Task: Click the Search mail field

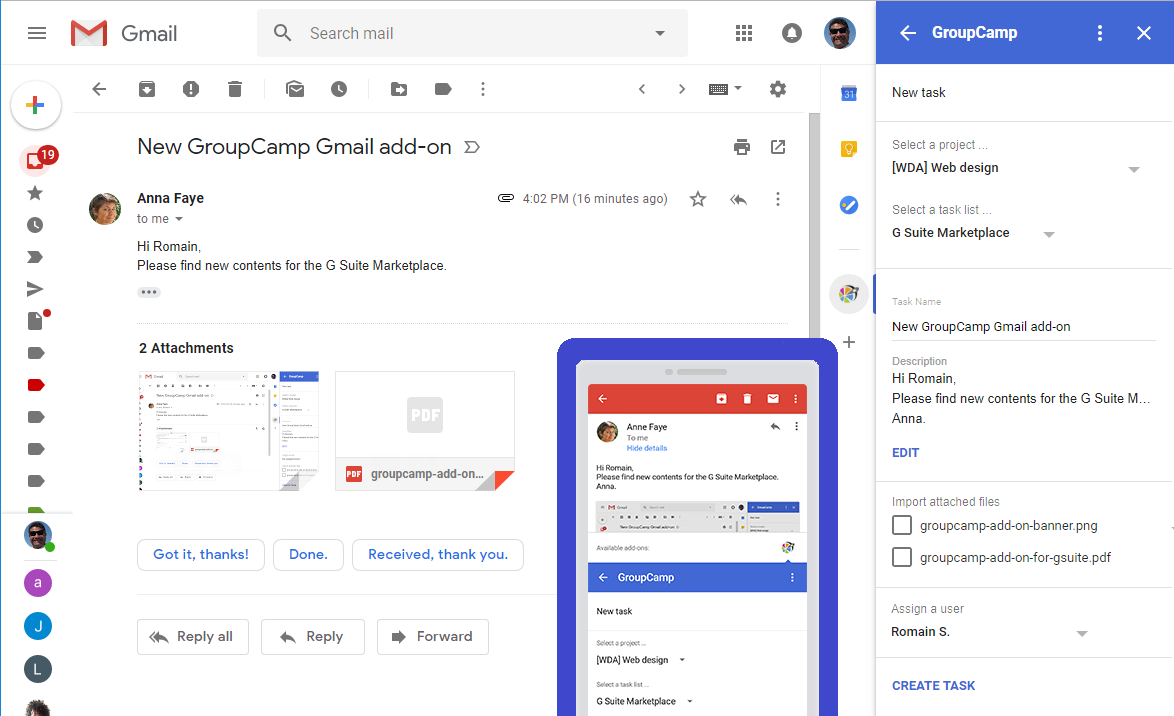Action: click(470, 33)
